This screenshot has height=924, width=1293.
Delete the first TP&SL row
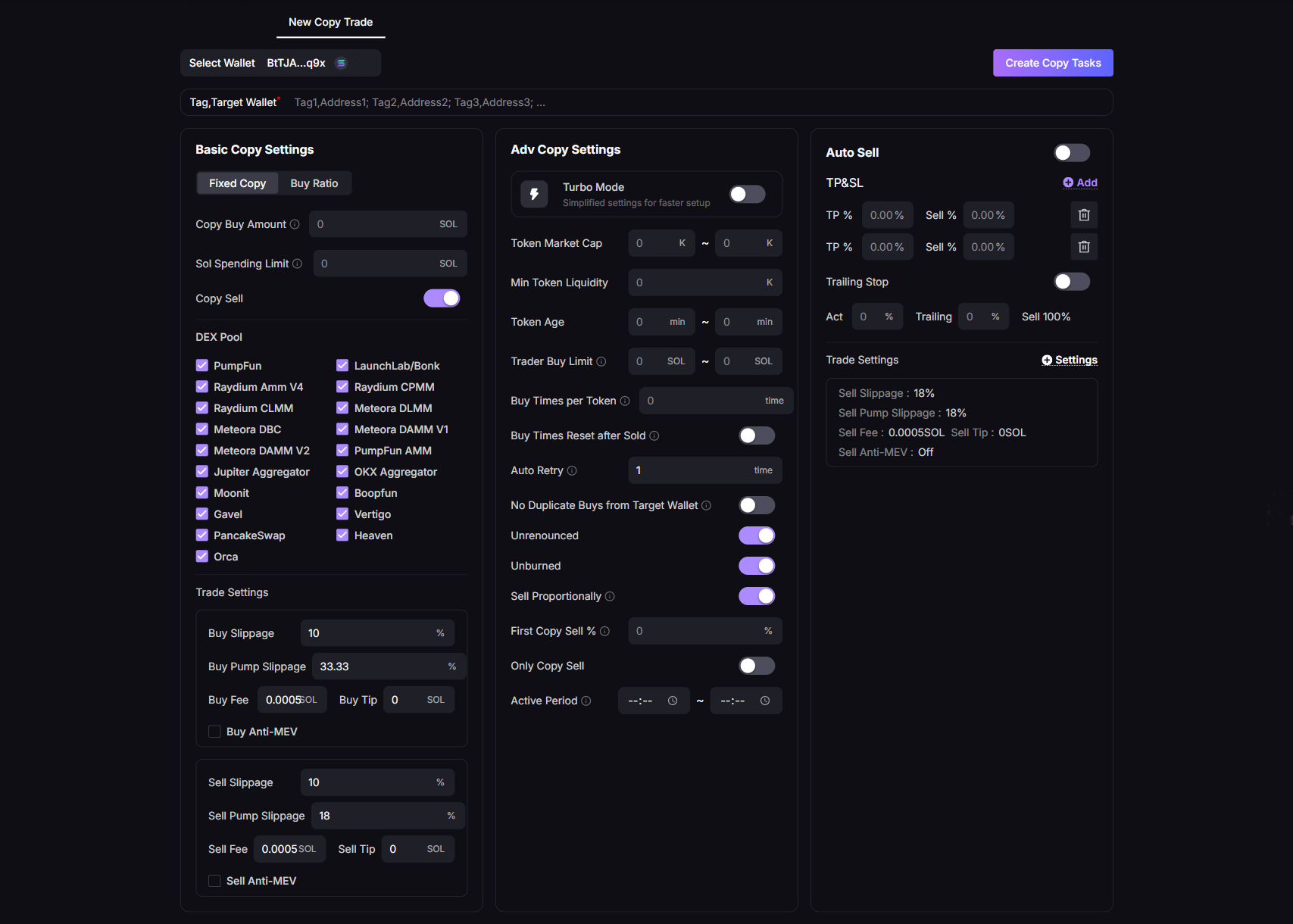1084,215
